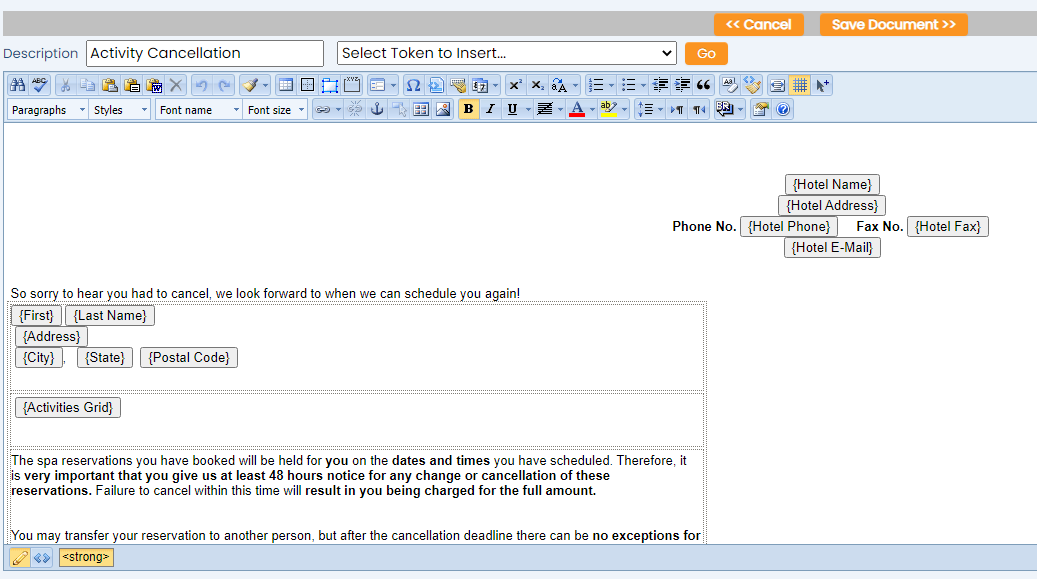Screen dimensions: 1037x579
Task: Select the {Hotel Phone} token
Action: point(788,226)
